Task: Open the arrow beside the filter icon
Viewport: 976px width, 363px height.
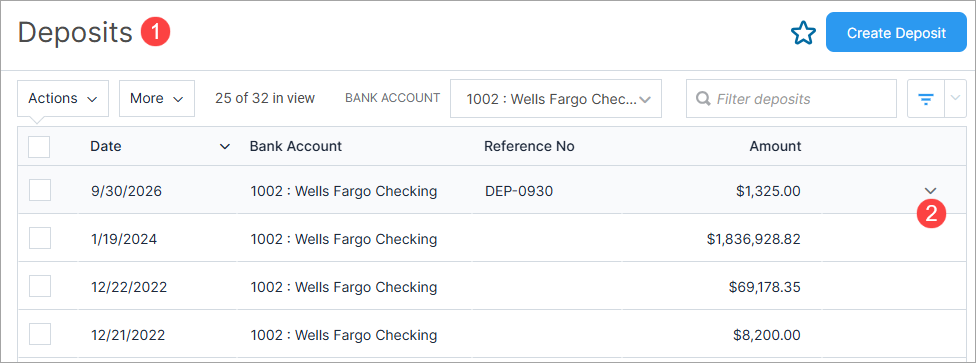Action: pos(955,98)
